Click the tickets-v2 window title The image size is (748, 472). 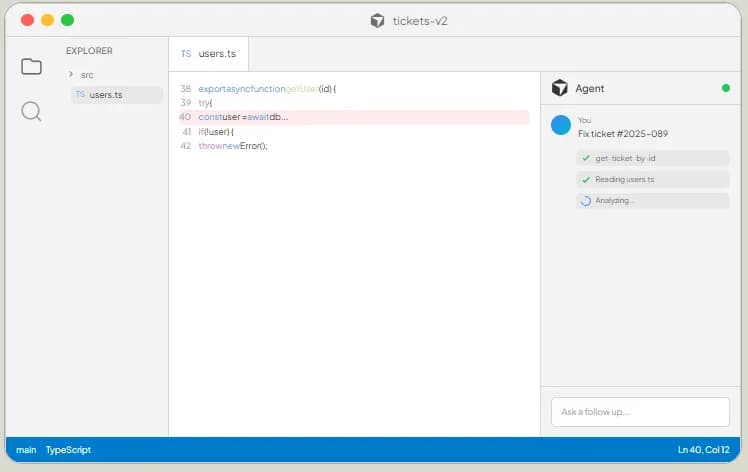[420, 21]
